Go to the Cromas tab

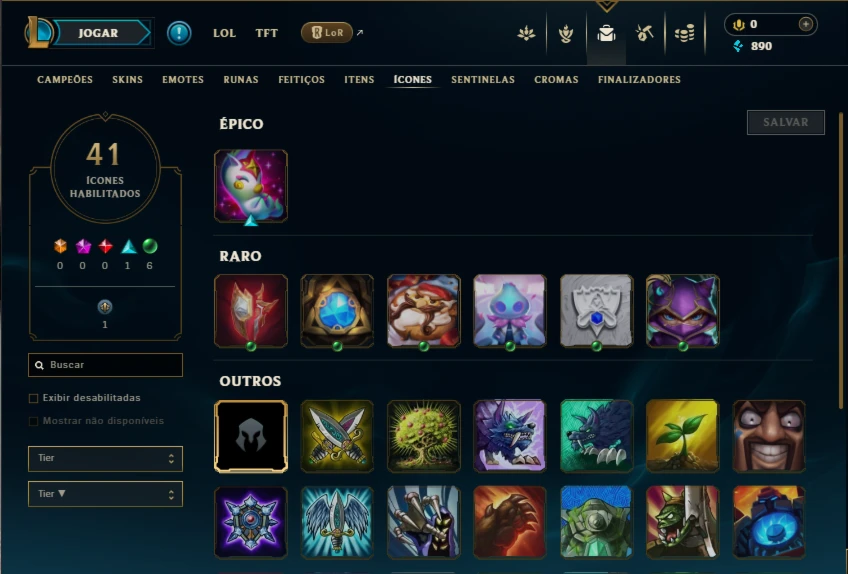coord(556,80)
